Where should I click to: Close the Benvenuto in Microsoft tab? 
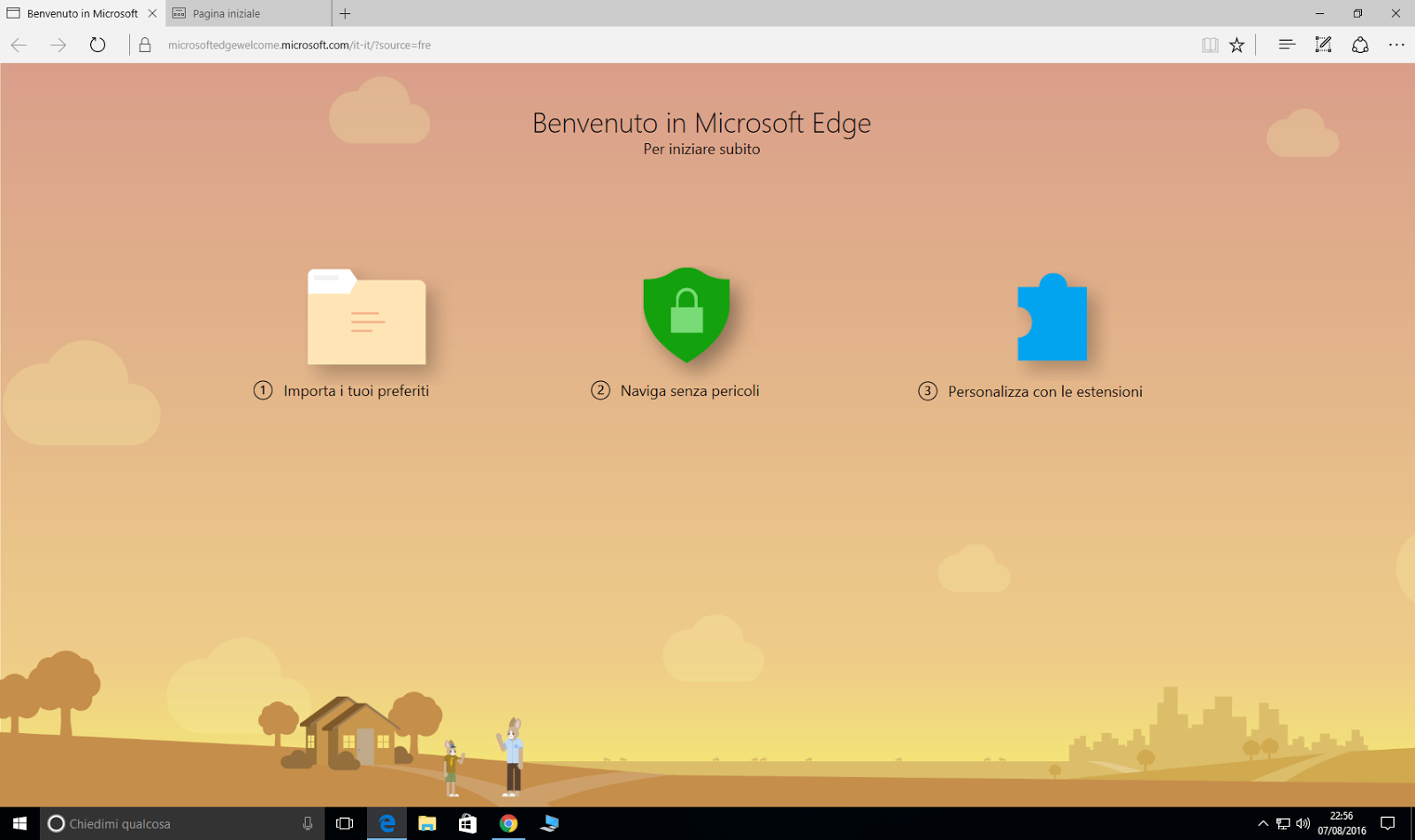point(152,13)
